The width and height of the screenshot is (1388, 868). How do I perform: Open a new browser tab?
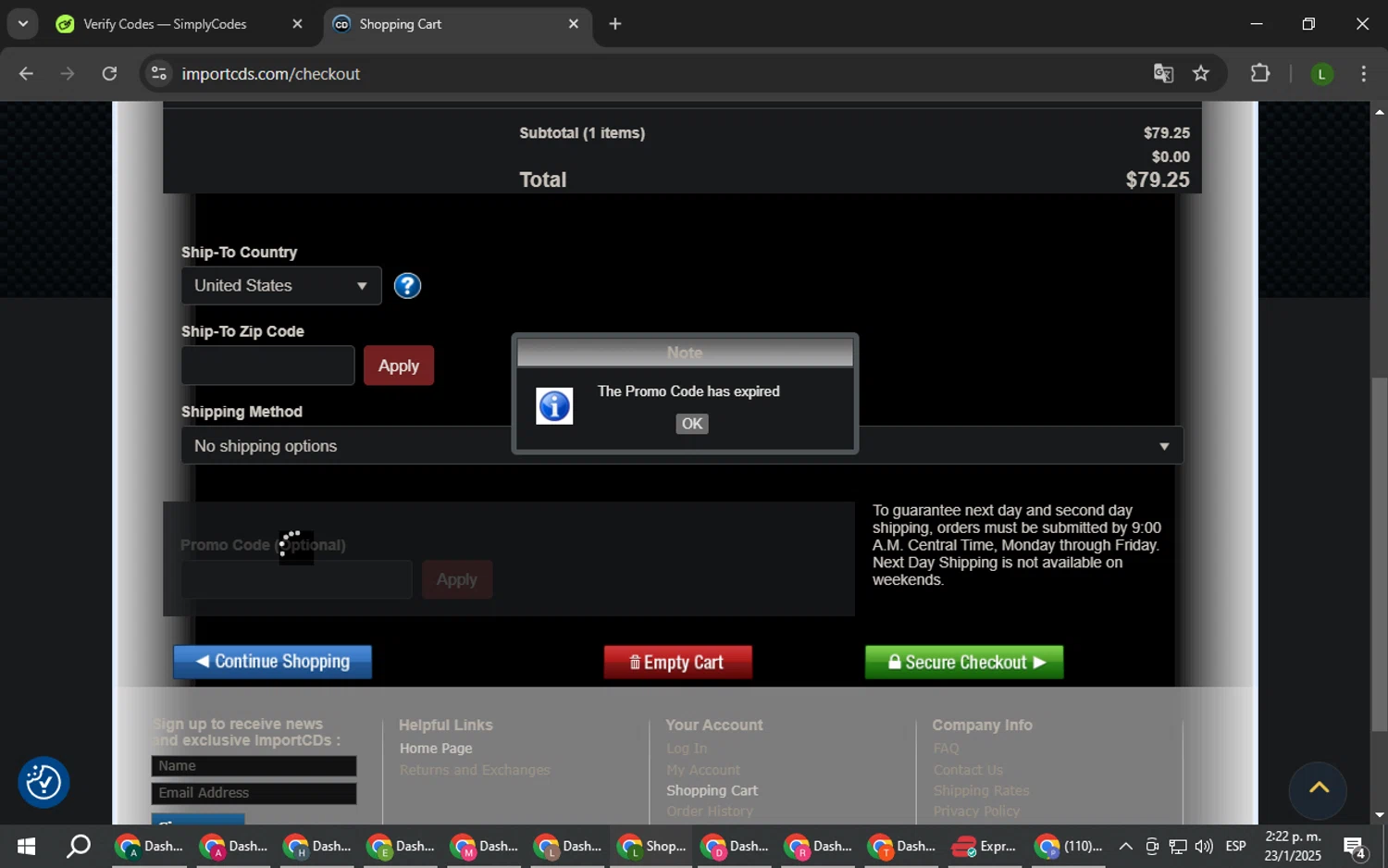(615, 24)
